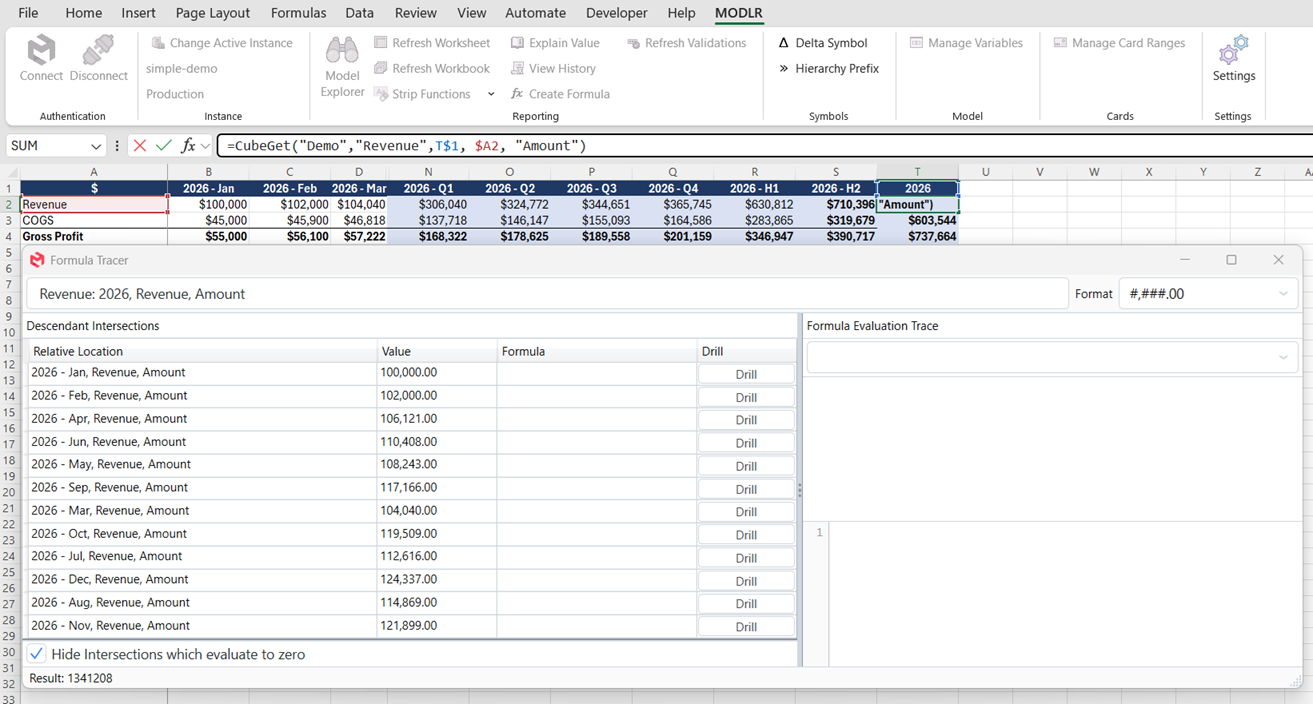Image resolution: width=1313 pixels, height=704 pixels.
Task: Click the Hierarchy Prefix option
Action: [828, 68]
